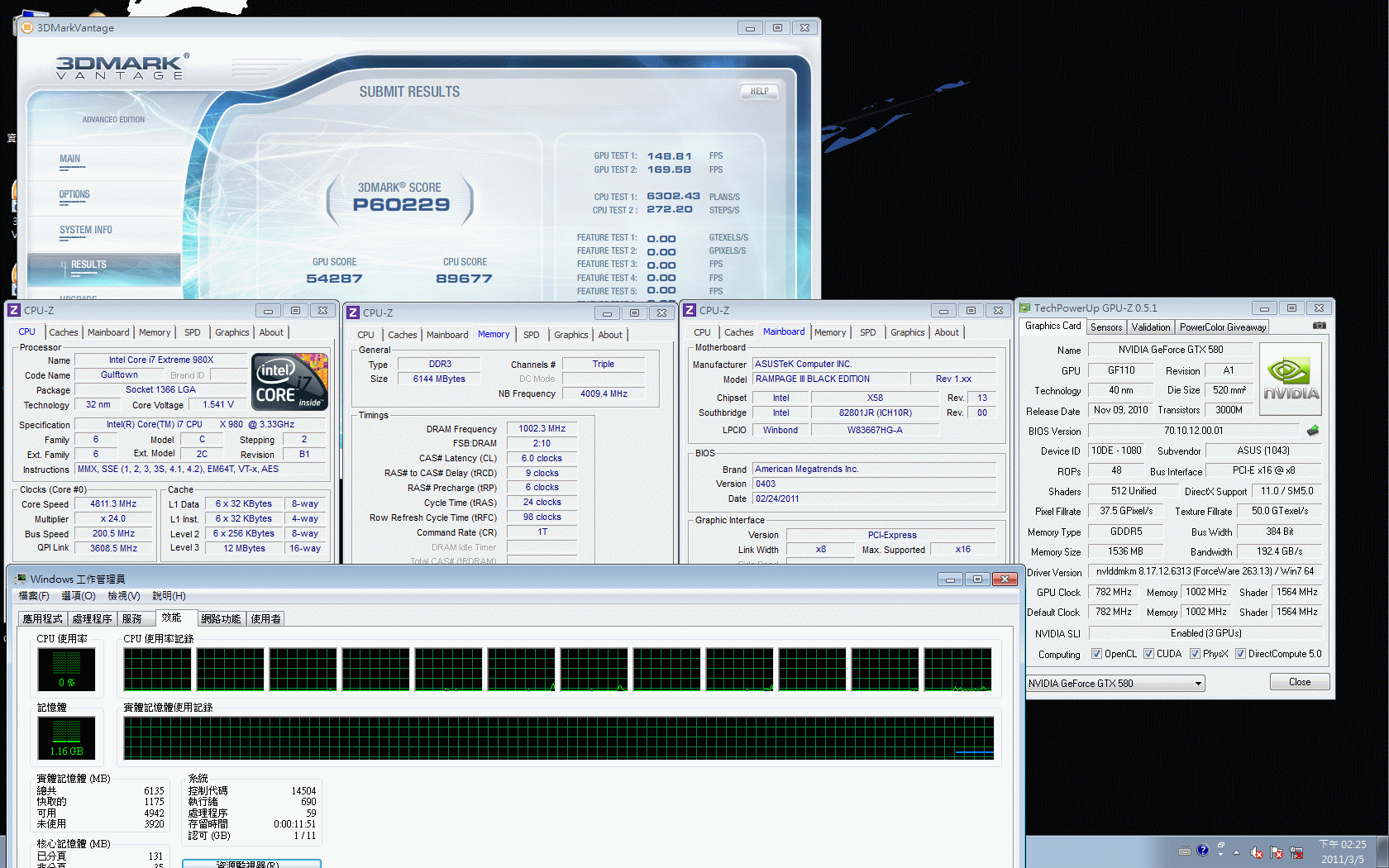1389x868 pixels.
Task: Click the Close button in GPU-Z
Action: 1300,682
